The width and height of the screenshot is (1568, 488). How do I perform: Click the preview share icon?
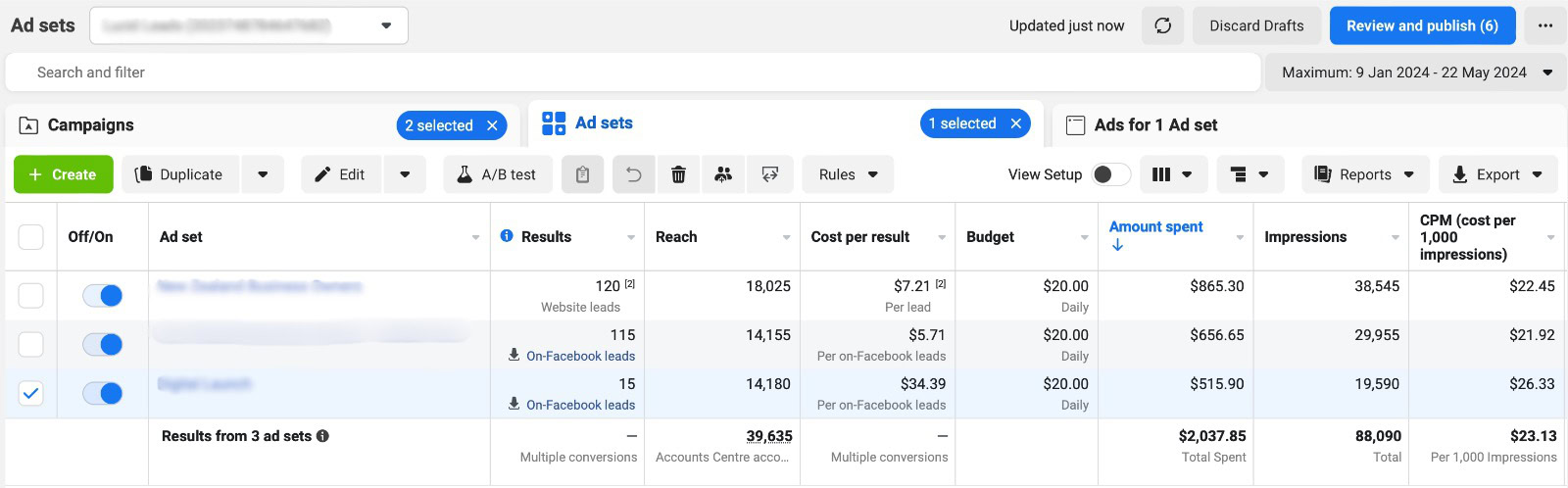[770, 174]
